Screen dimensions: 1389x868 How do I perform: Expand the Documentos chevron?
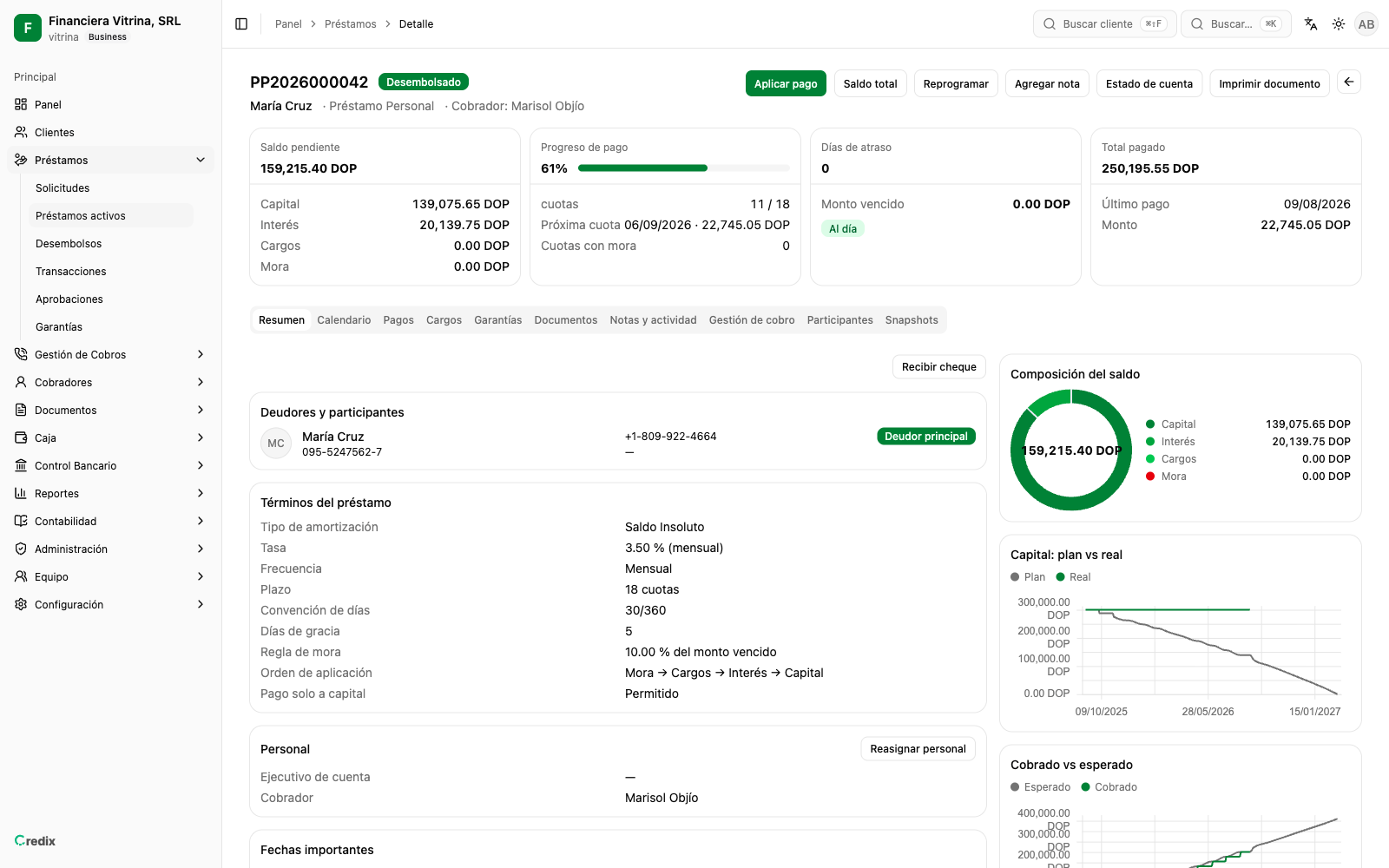pos(201,410)
